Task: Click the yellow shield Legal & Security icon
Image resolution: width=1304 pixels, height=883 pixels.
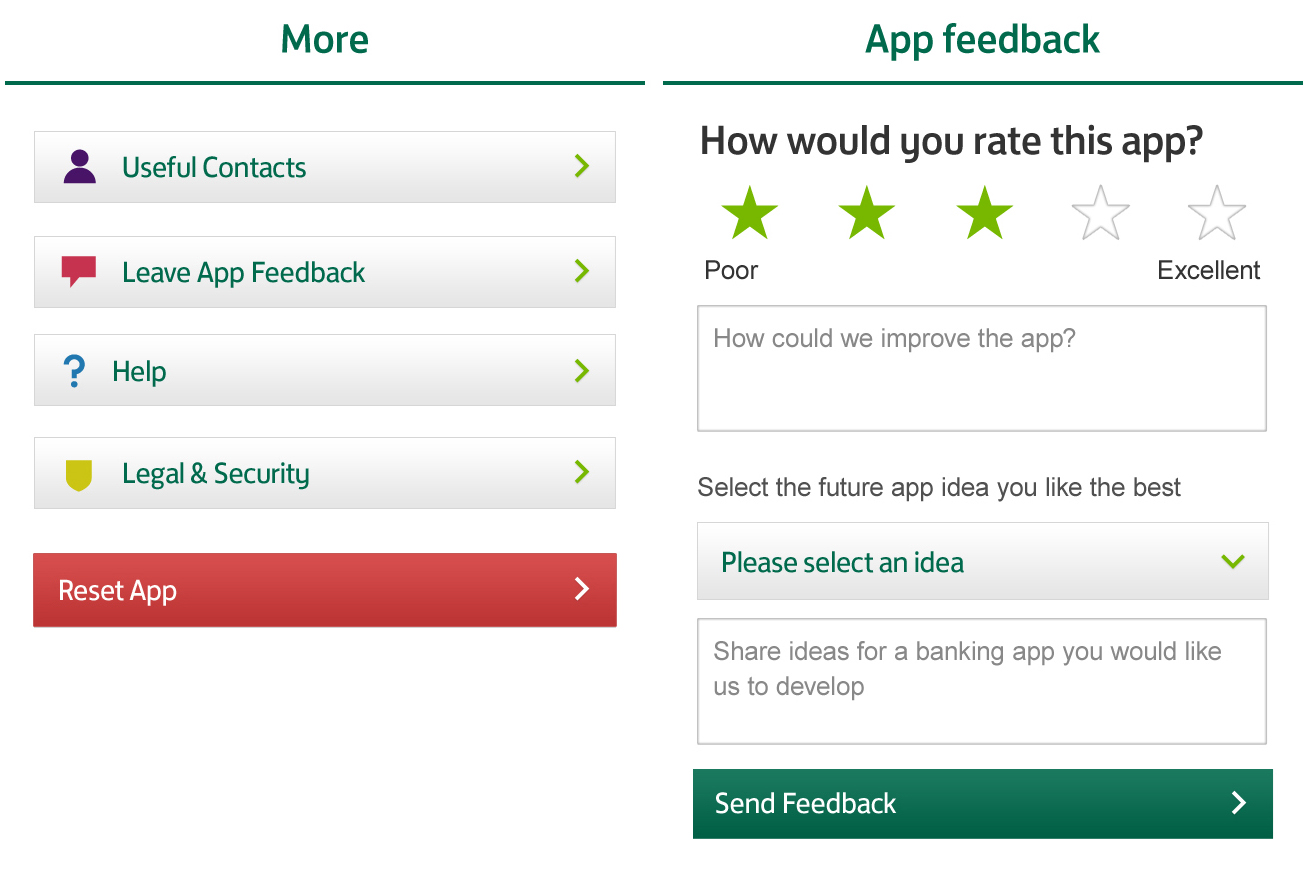Action: tap(79, 474)
